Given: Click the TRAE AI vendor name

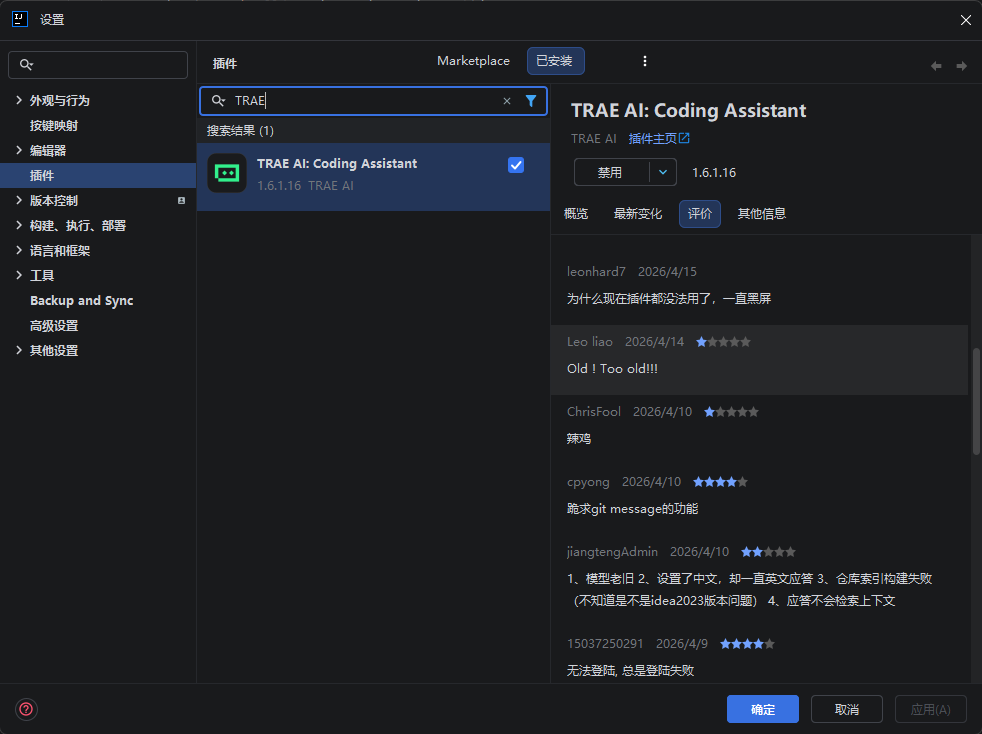Looking at the screenshot, I should [594, 138].
